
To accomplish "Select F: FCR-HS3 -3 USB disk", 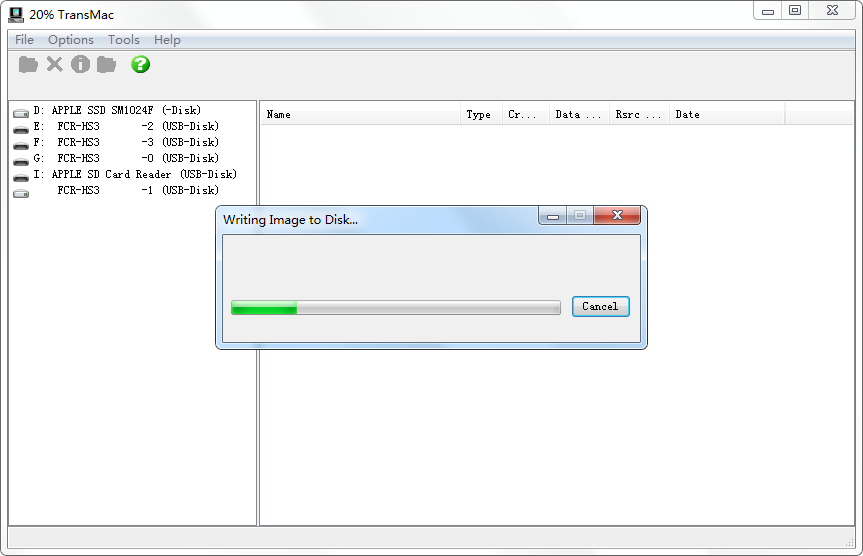I will (126, 142).
